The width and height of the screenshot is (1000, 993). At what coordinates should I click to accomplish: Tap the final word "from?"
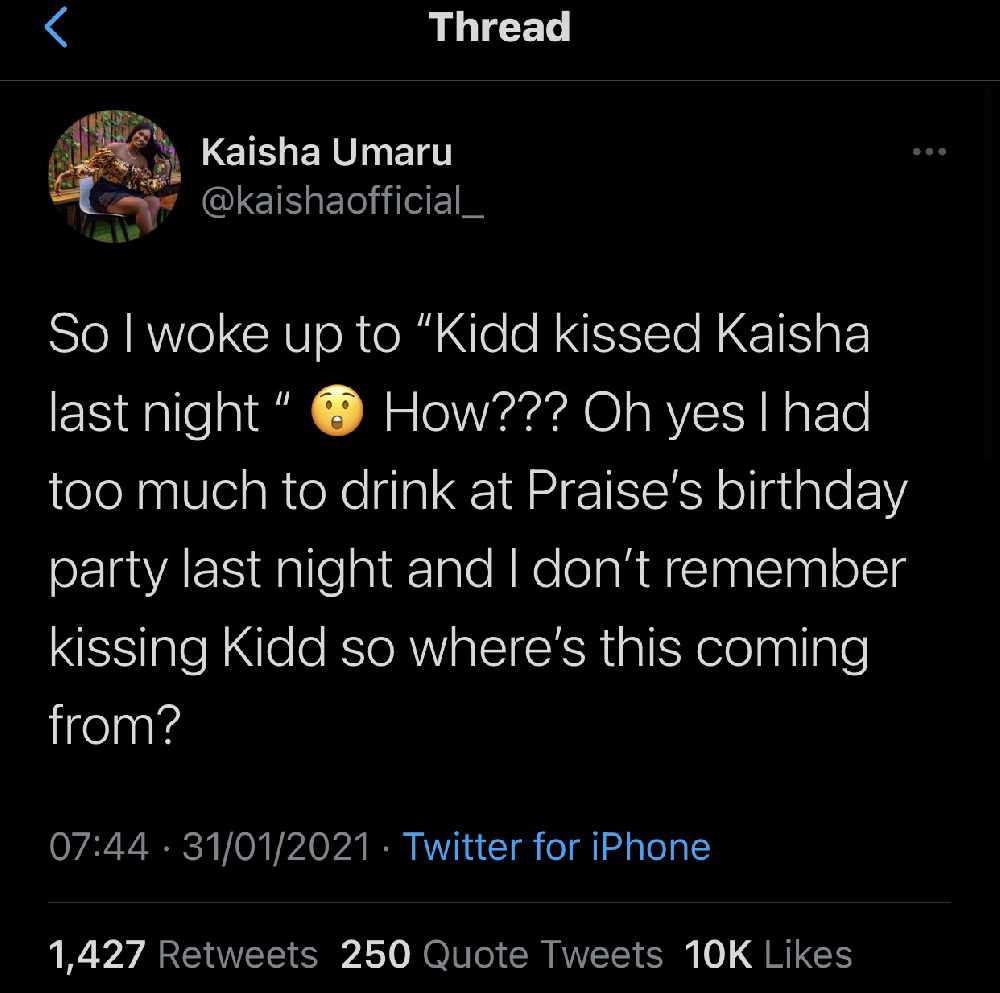(x=114, y=728)
